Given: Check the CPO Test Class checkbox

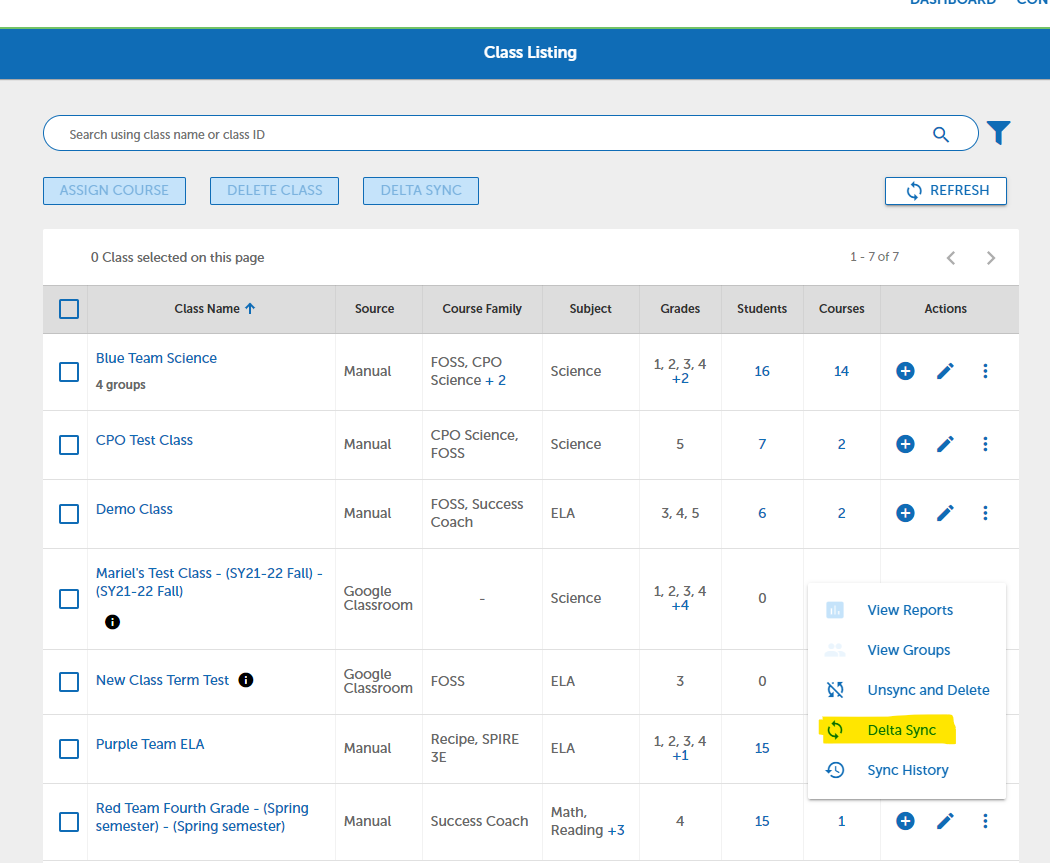Looking at the screenshot, I should (x=69, y=445).
